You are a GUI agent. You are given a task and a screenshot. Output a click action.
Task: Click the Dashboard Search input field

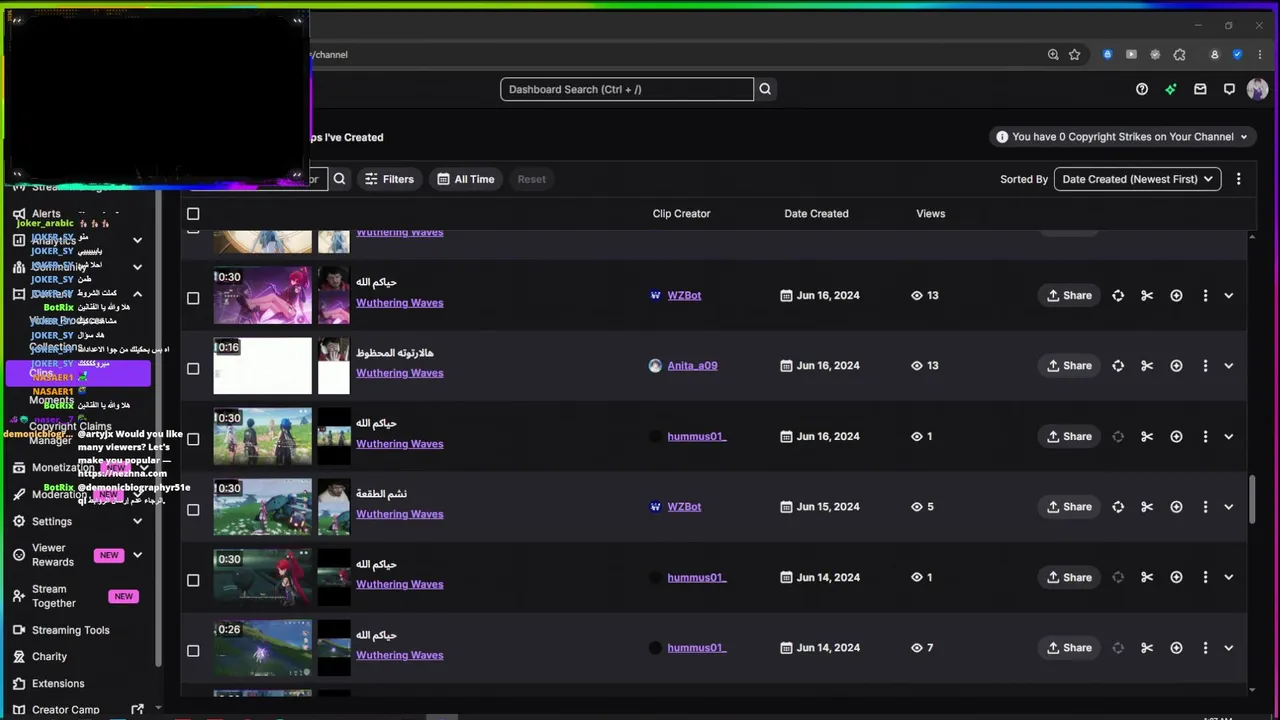point(627,89)
